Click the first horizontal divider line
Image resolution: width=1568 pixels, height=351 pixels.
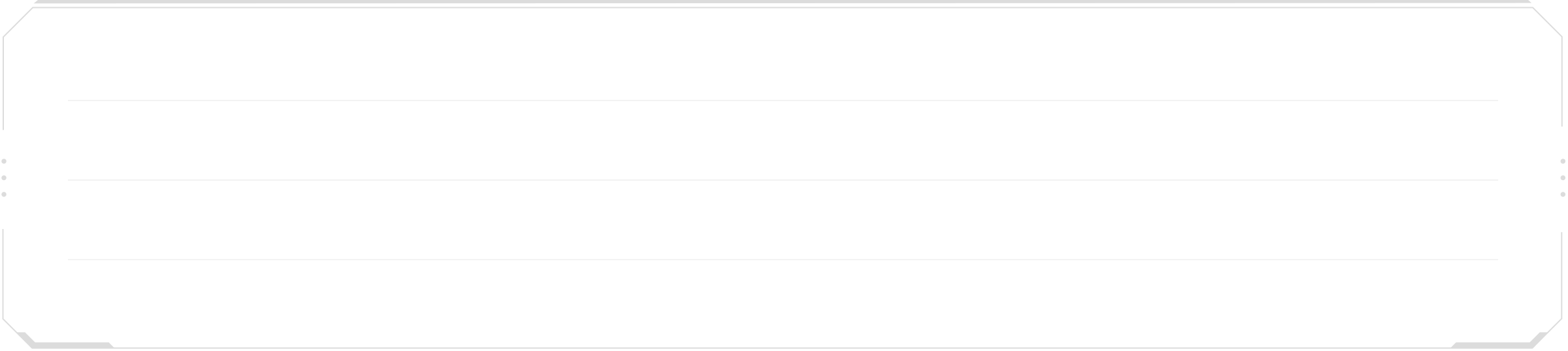point(783,100)
